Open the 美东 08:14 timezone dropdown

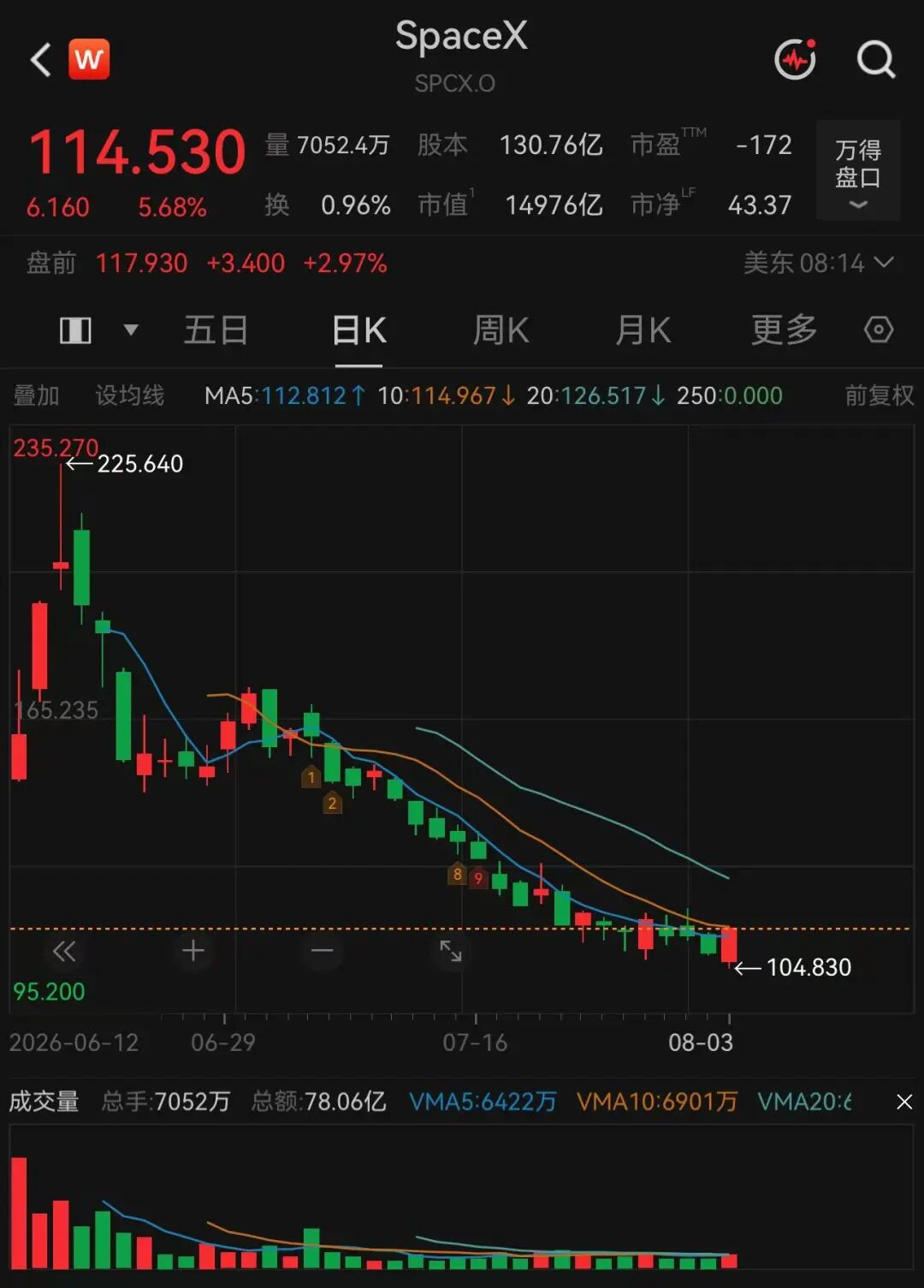(819, 263)
